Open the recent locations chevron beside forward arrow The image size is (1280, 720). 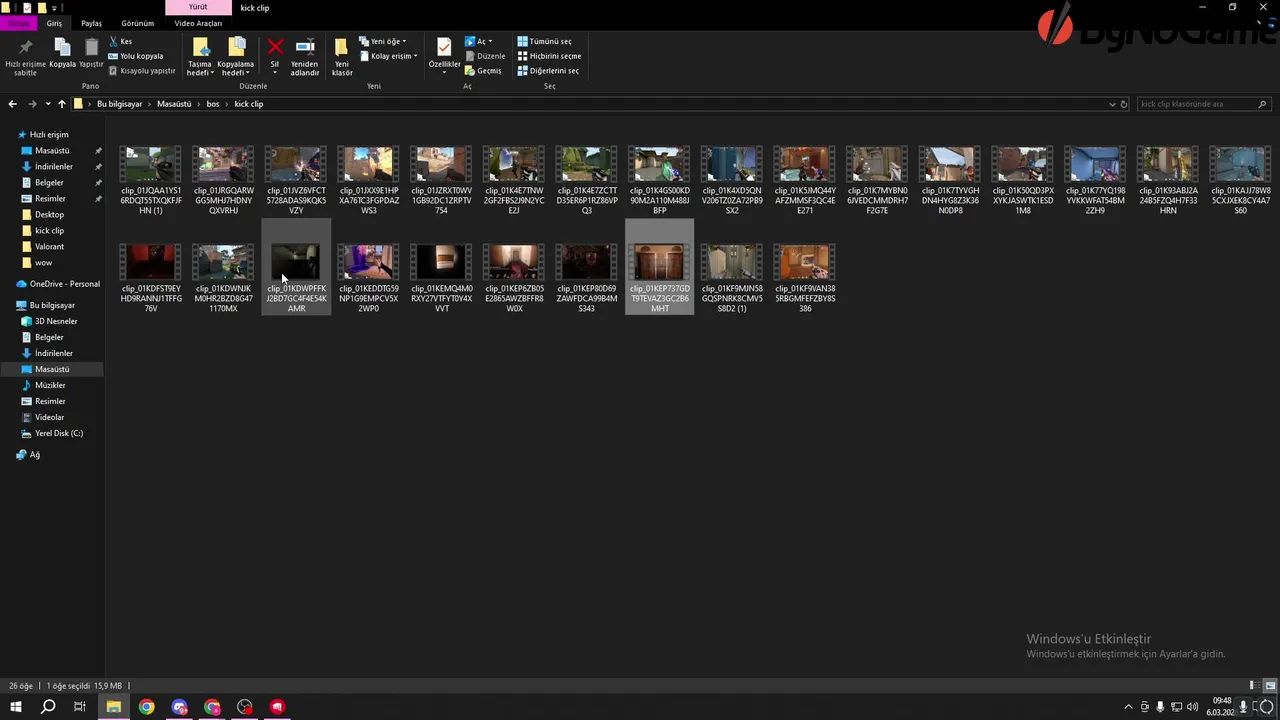tap(47, 104)
